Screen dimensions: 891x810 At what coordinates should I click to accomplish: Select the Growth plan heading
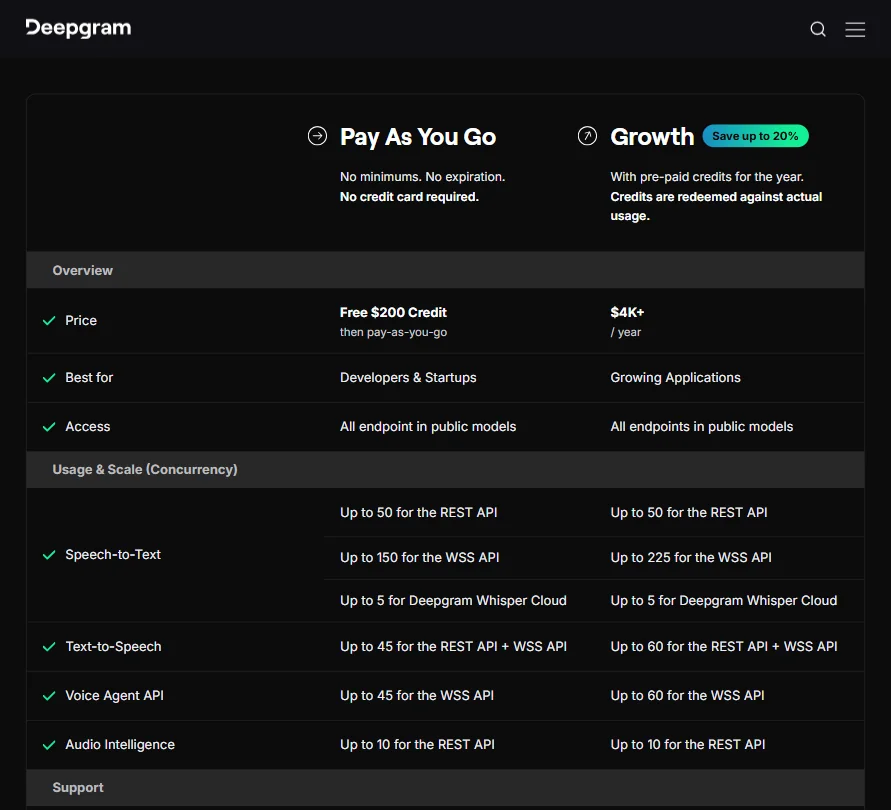click(652, 136)
